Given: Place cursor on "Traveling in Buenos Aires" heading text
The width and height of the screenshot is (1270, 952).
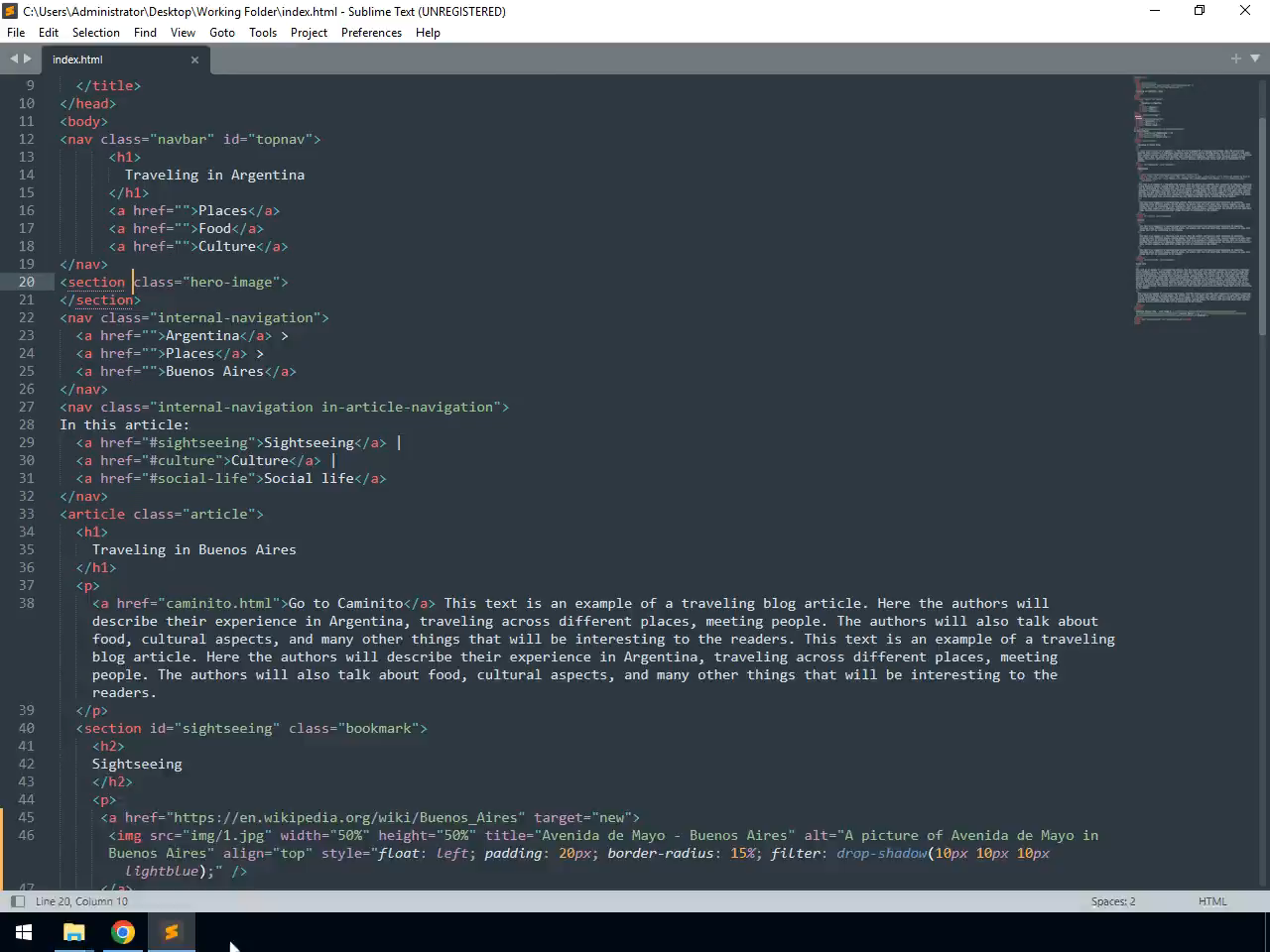Looking at the screenshot, I should point(194,549).
